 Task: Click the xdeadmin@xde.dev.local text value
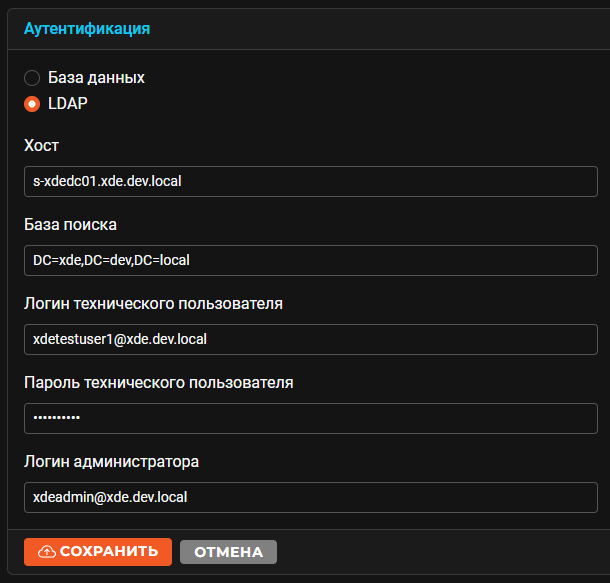(x=110, y=497)
